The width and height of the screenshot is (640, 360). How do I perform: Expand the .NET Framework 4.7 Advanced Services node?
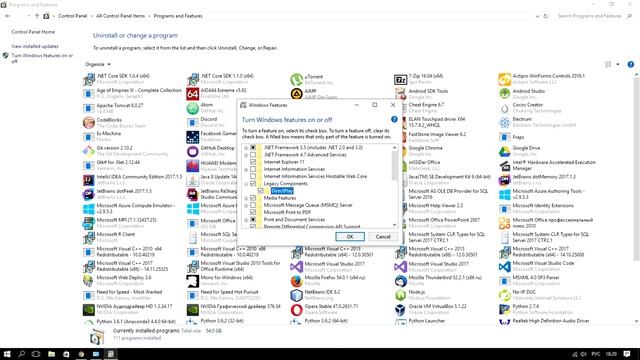click(x=246, y=155)
